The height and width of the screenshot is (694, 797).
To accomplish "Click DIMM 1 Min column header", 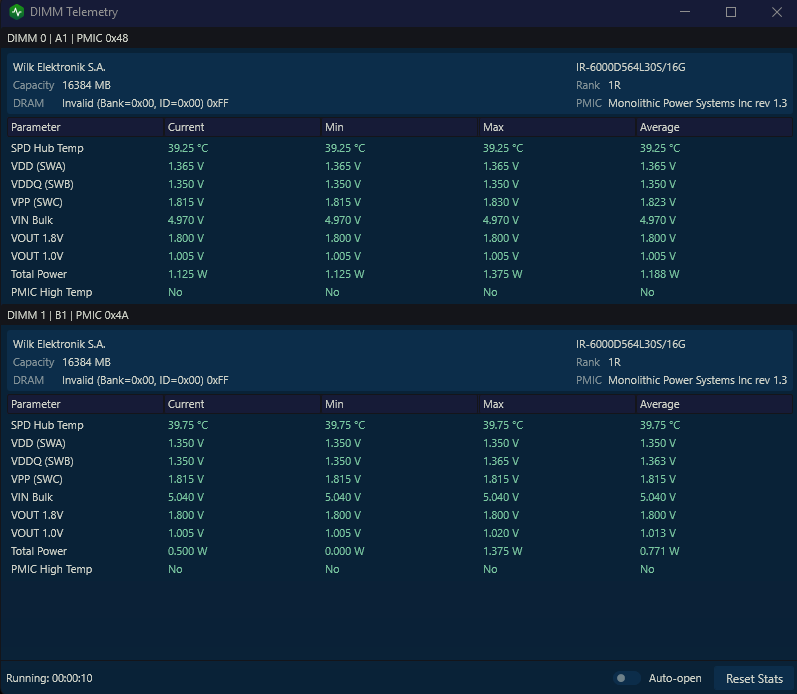I will pyautogui.click(x=400, y=404).
